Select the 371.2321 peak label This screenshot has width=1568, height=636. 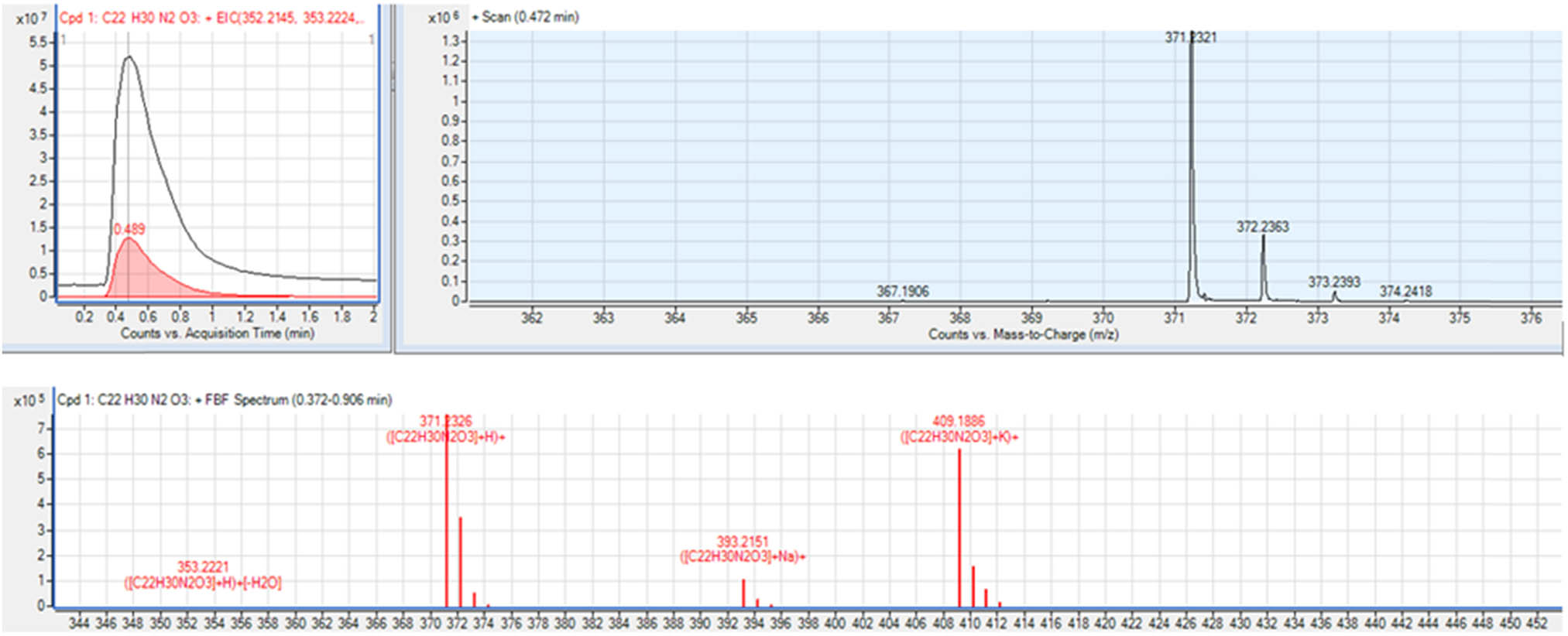(x=1190, y=37)
